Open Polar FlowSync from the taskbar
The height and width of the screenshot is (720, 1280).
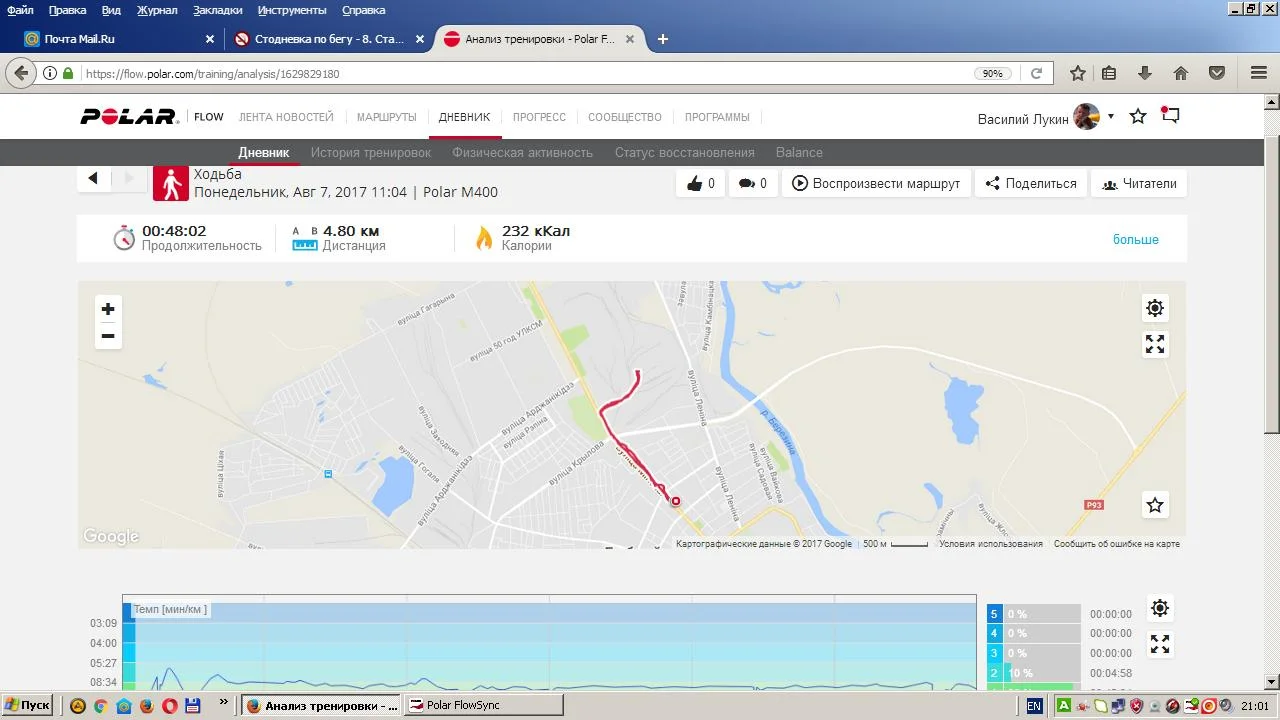pos(483,705)
